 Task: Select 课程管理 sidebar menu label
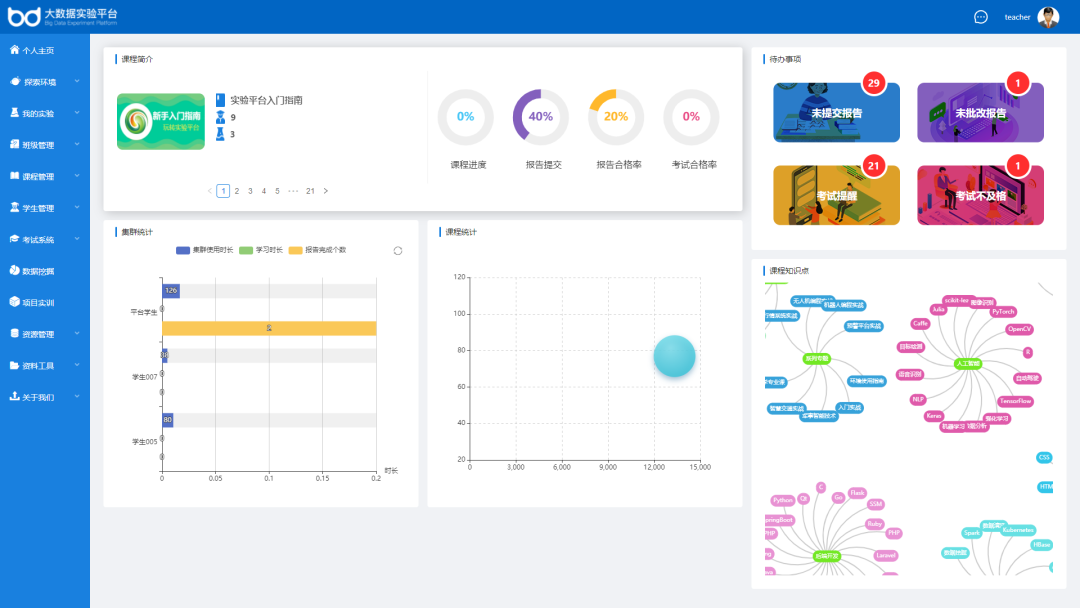[x=38, y=177]
